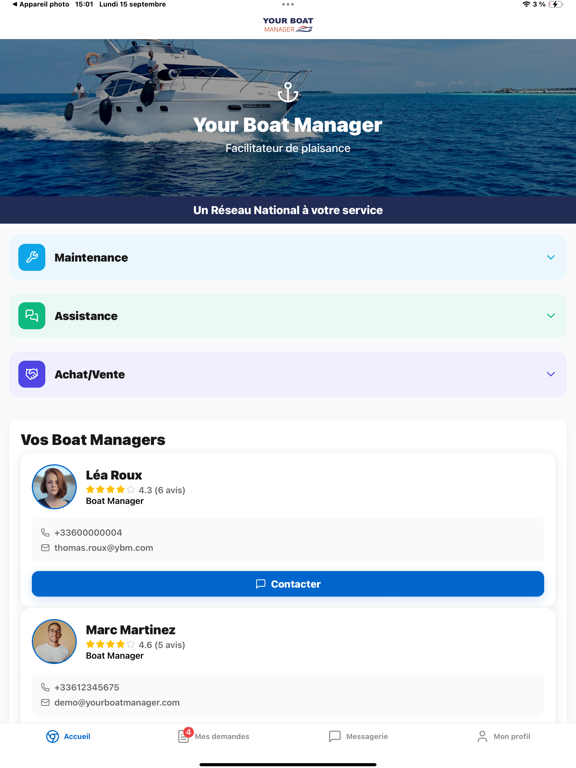Tap Léa Roux's star rating

click(x=110, y=489)
